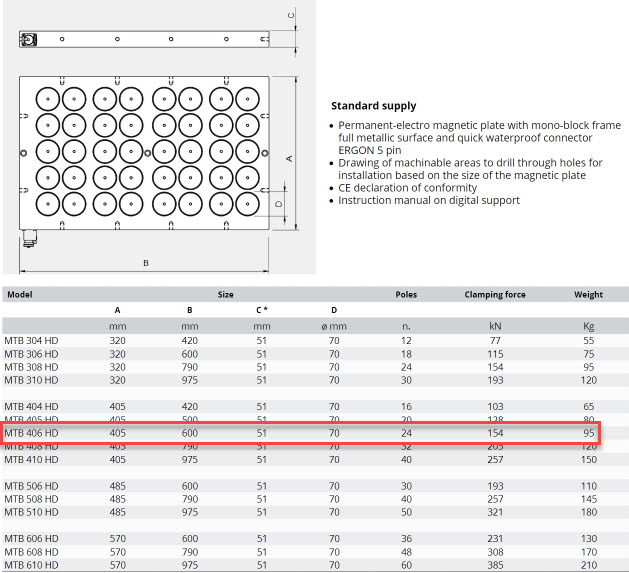The image size is (629, 573).
Task: Click dimension label D beside the plate
Action: [x=280, y=203]
